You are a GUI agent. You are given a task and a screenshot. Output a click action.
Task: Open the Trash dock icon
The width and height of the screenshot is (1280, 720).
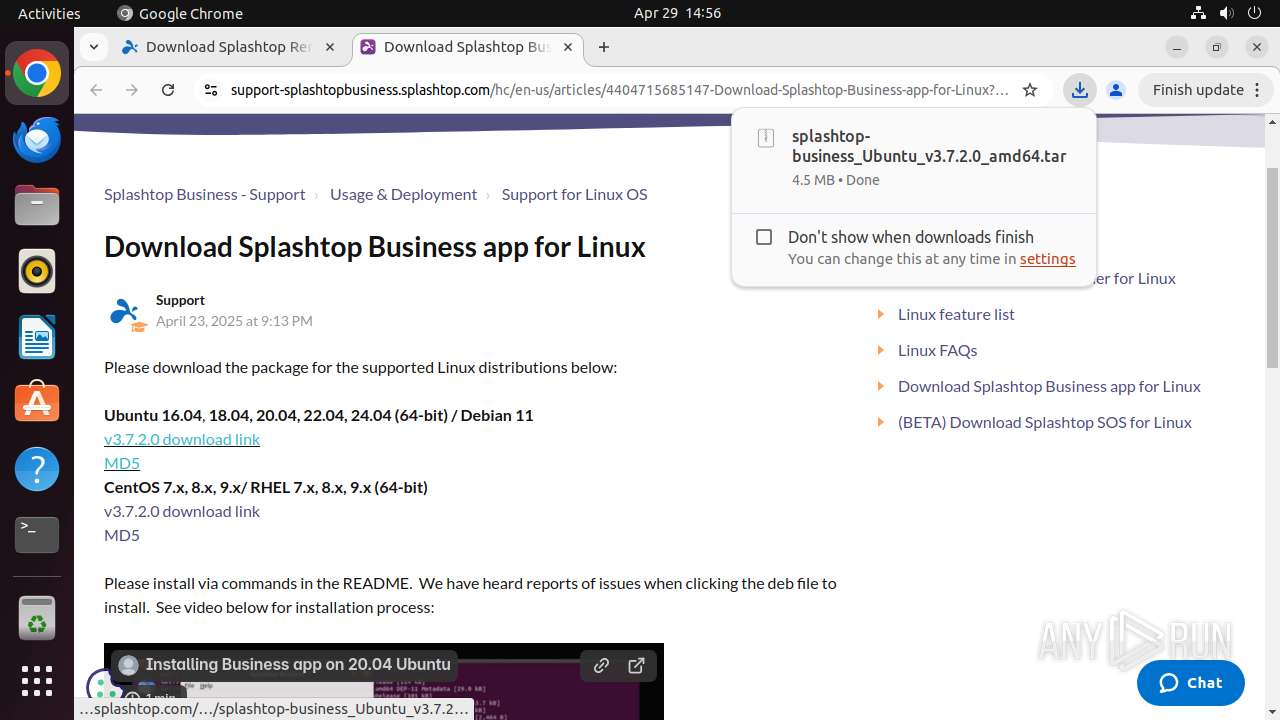(37, 619)
